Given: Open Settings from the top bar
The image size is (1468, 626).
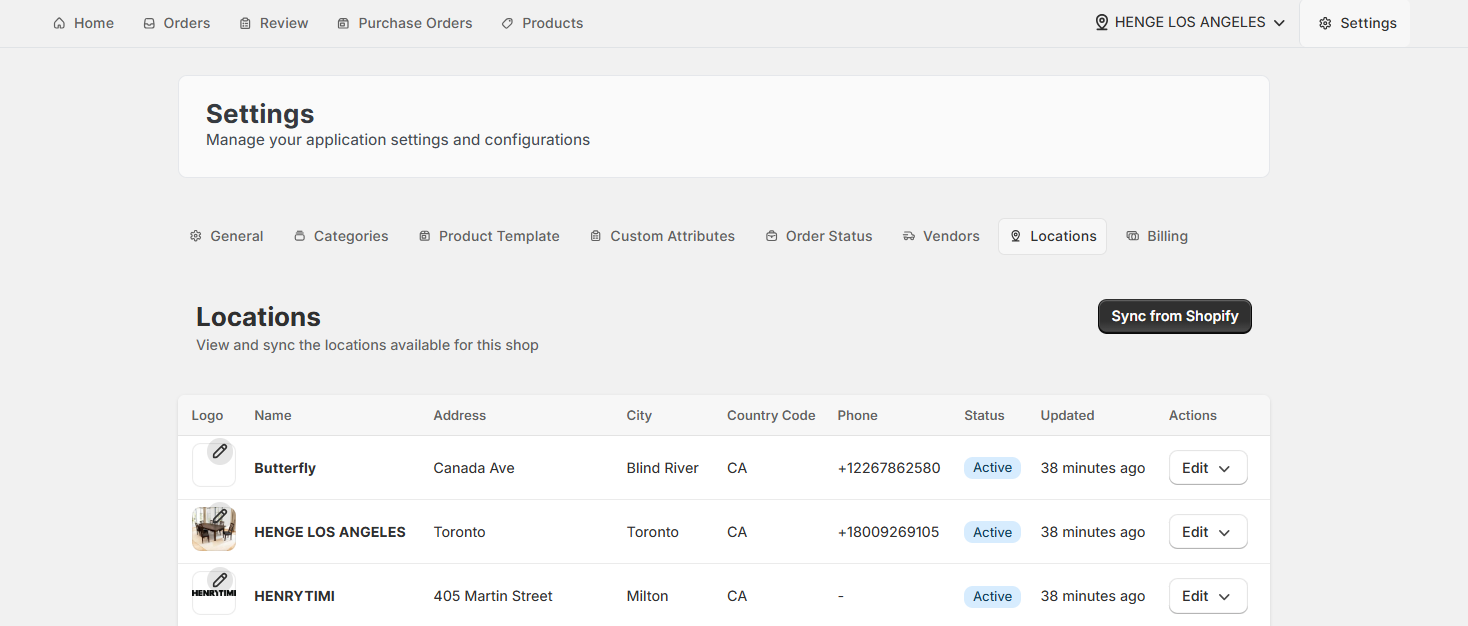Looking at the screenshot, I should click(1355, 23).
